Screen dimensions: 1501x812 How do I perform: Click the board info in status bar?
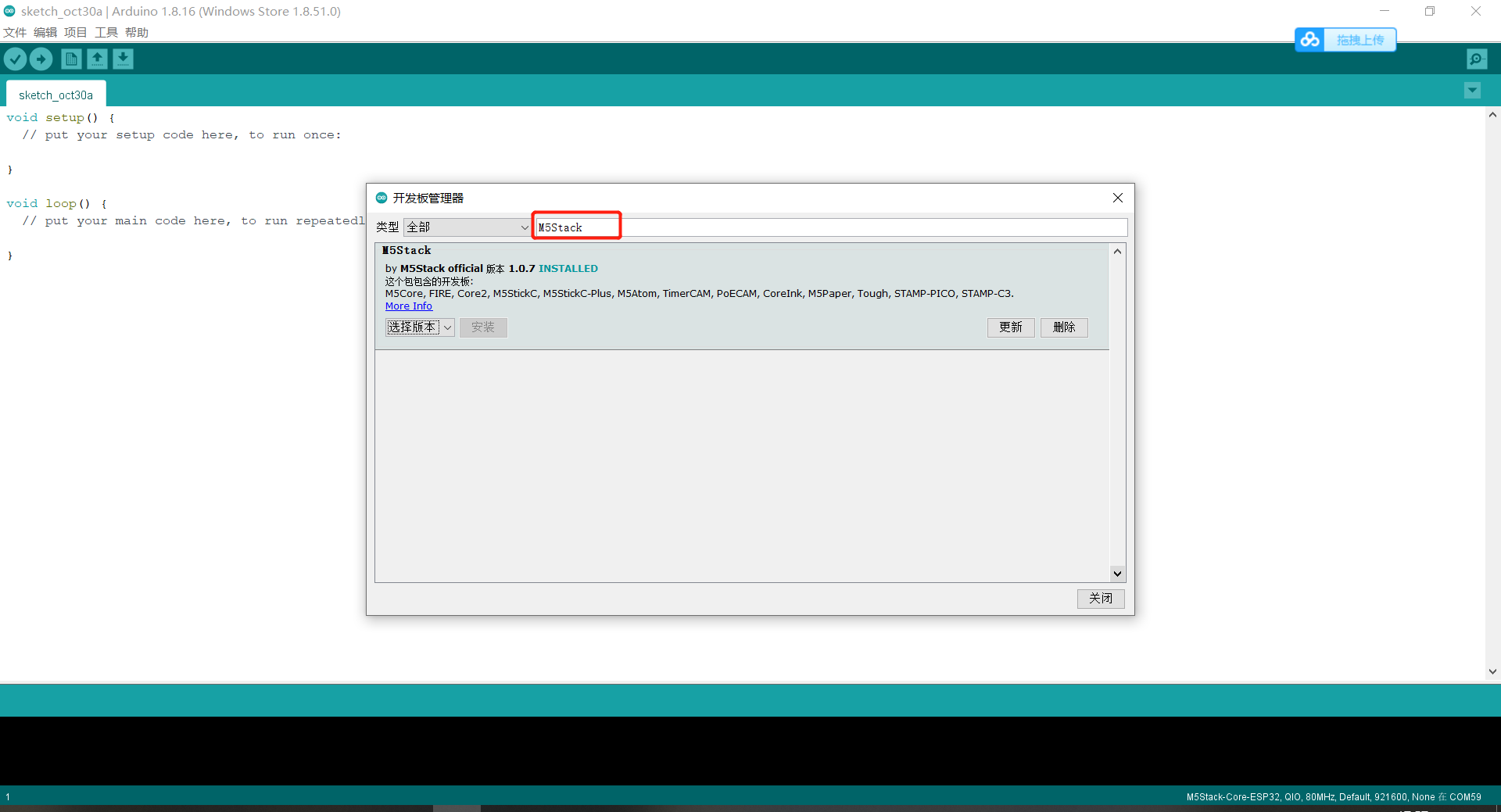(x=1334, y=797)
